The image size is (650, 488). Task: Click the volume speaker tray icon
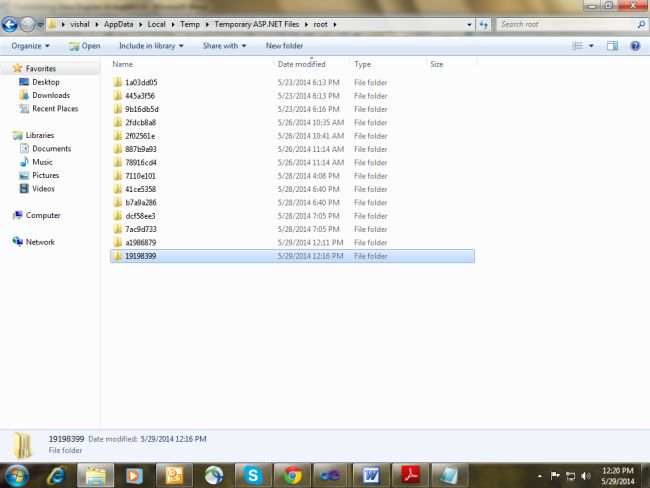585,476
